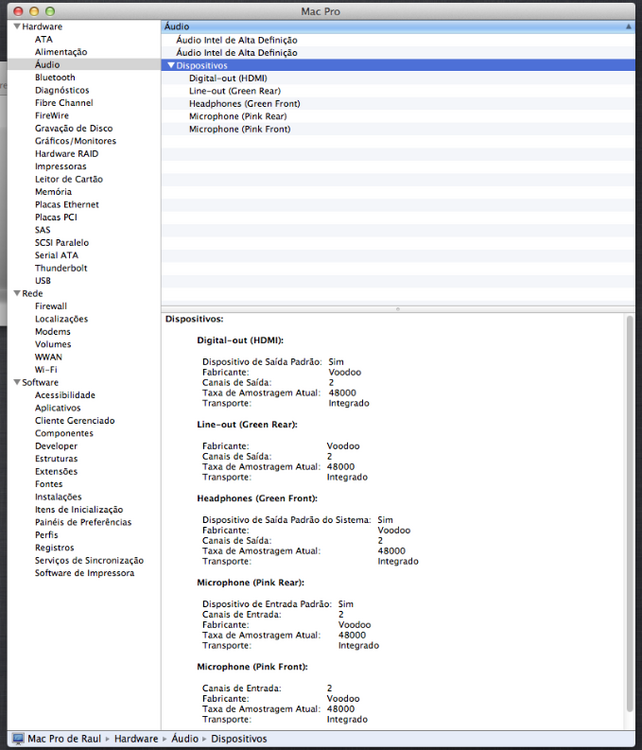
Task: Open Gravação de Disco entry
Action: point(74,128)
